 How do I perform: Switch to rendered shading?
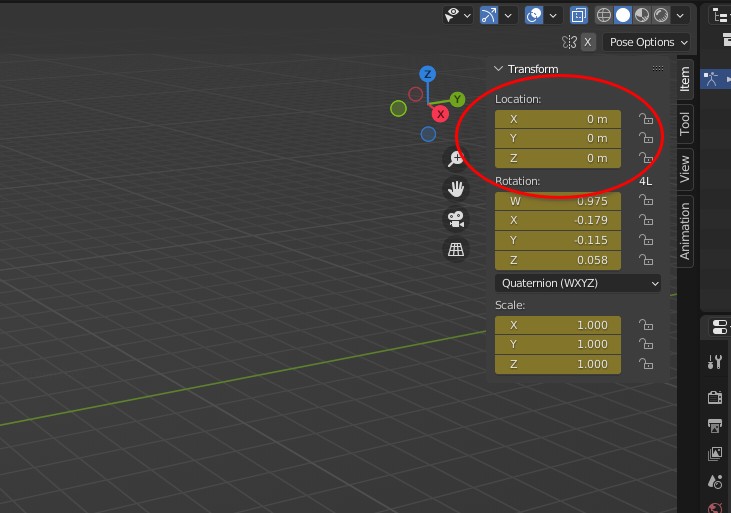[661, 15]
